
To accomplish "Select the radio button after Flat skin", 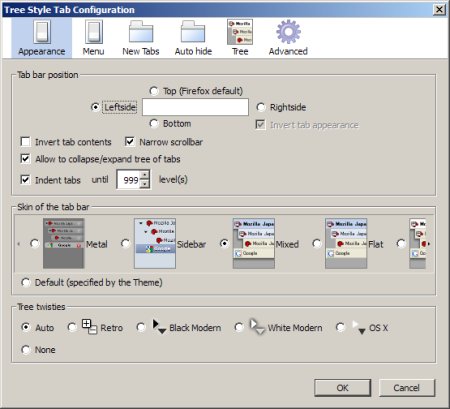I will pyautogui.click(x=401, y=244).
